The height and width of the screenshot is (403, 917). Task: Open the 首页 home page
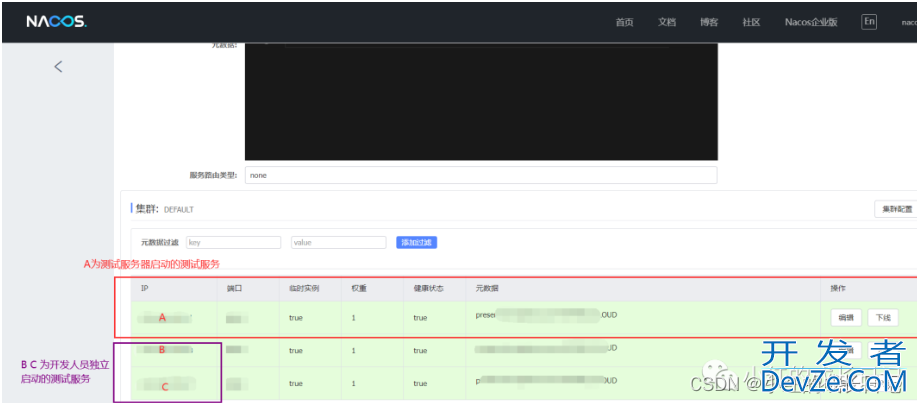[x=624, y=22]
